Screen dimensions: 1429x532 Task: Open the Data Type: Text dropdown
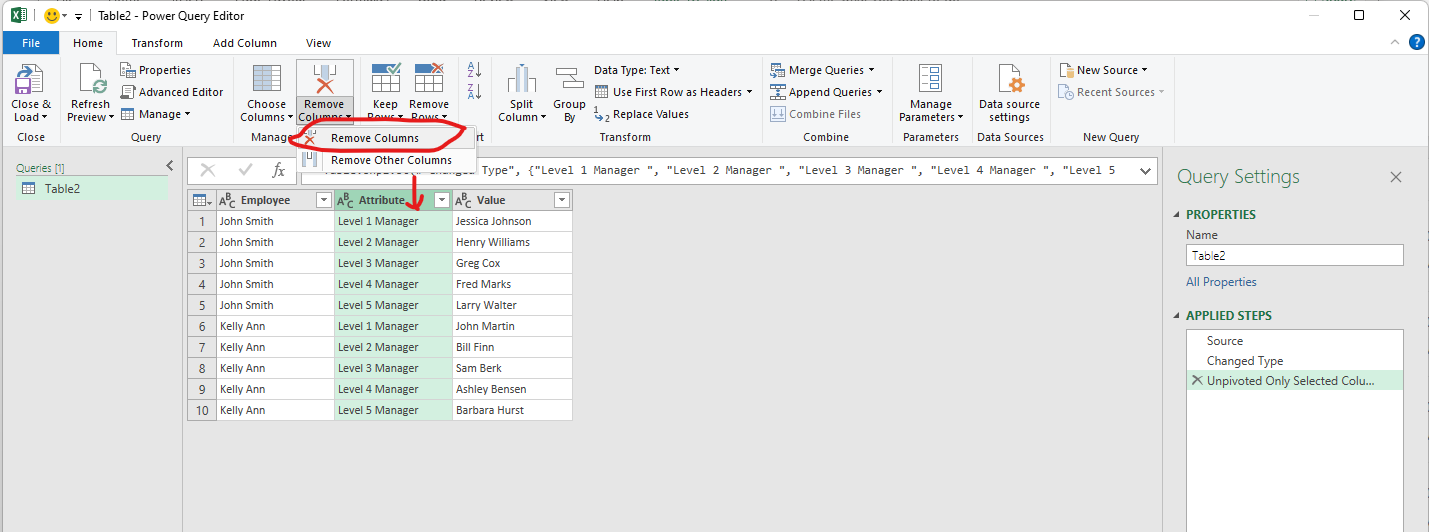click(x=636, y=70)
